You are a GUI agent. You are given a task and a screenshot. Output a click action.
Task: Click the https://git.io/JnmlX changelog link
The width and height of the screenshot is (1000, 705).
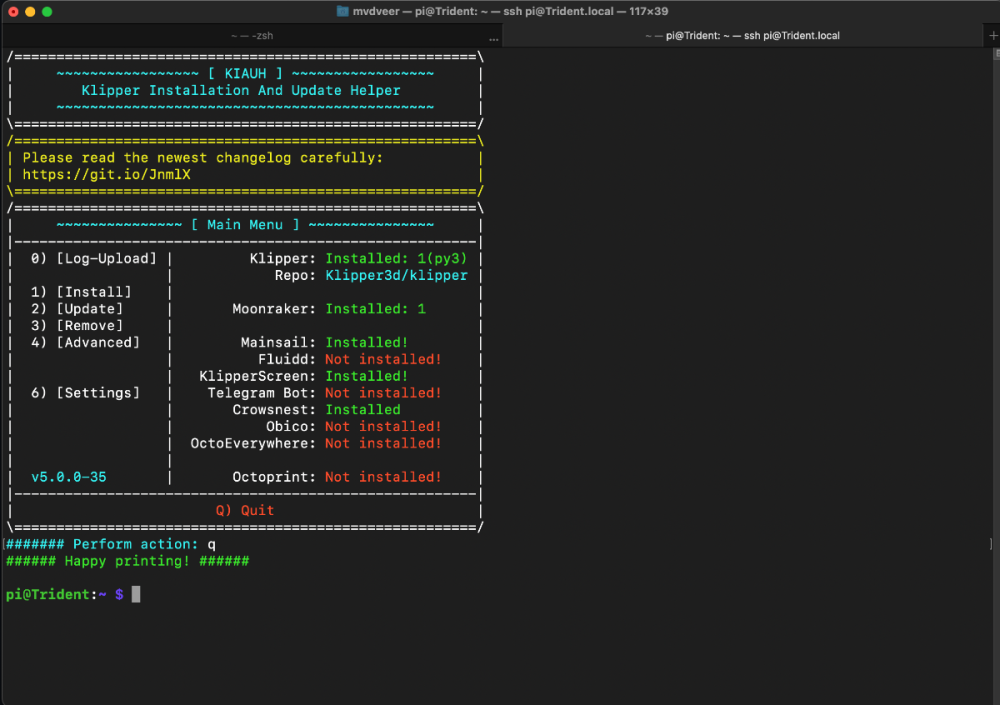107,175
